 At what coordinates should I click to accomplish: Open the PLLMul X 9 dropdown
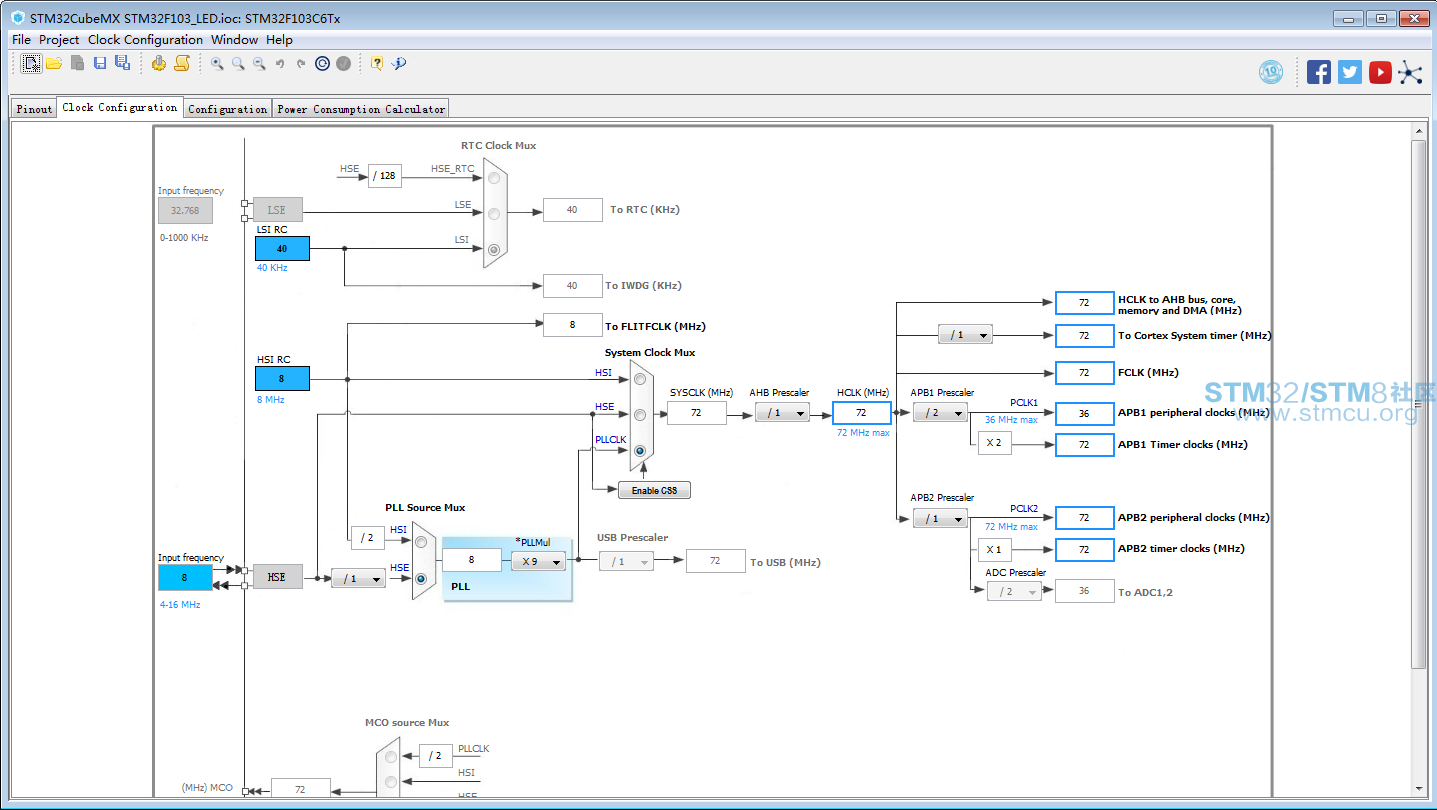pos(538,562)
